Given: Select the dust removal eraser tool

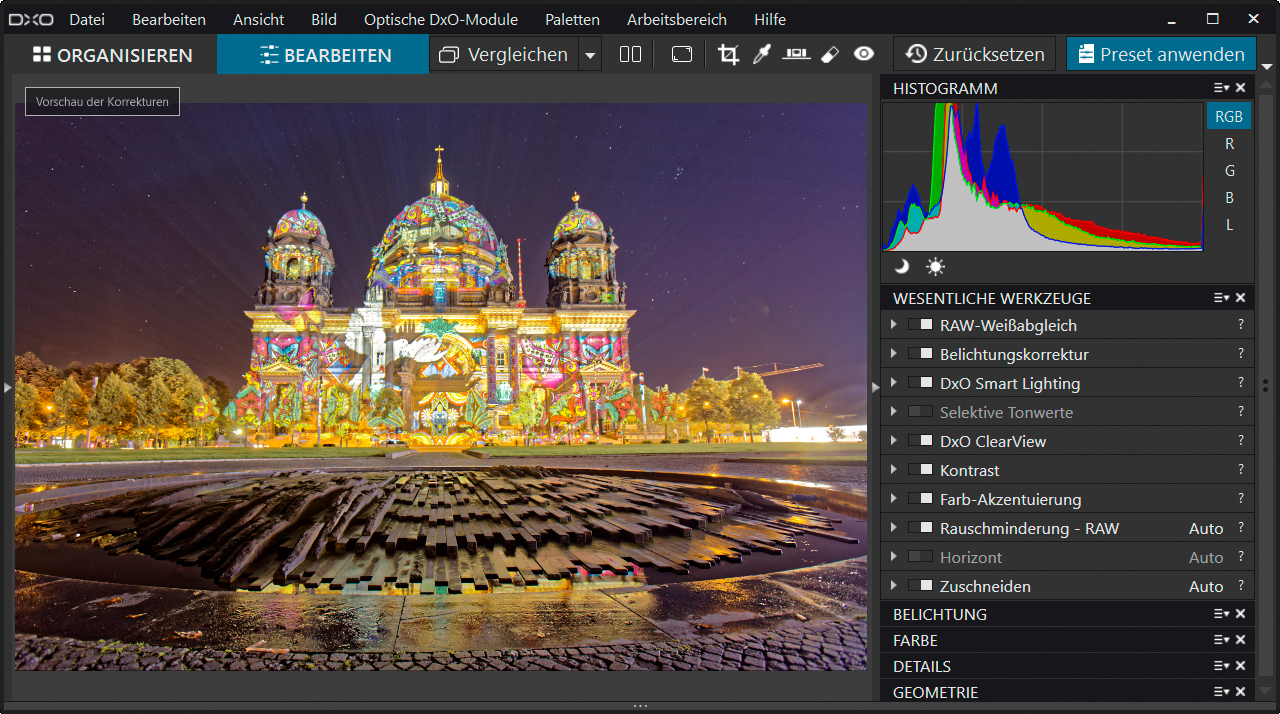Looking at the screenshot, I should (x=829, y=55).
